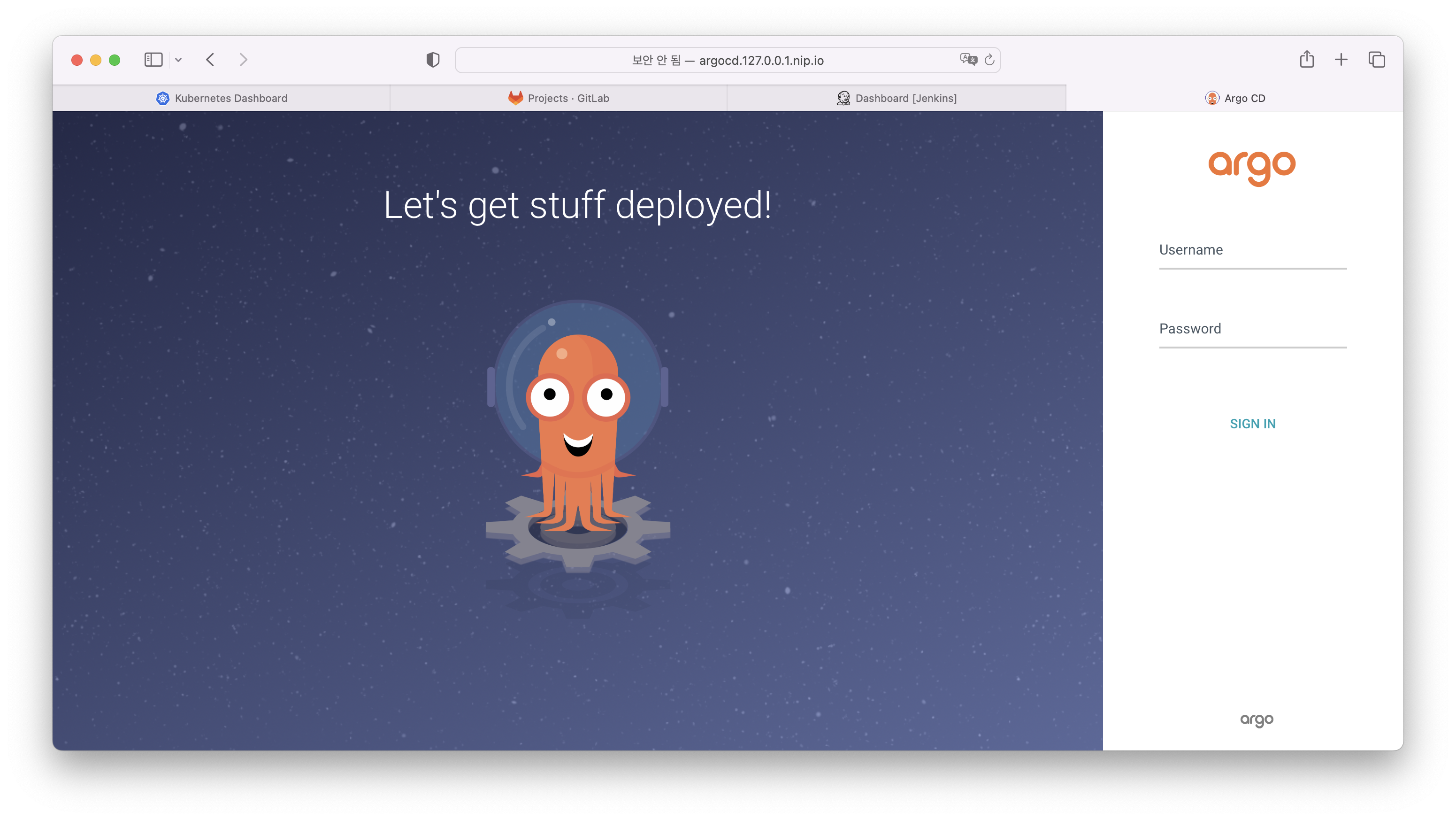The height and width of the screenshot is (820, 1456).
Task: Add a new tab with plus icon
Action: coord(1341,60)
